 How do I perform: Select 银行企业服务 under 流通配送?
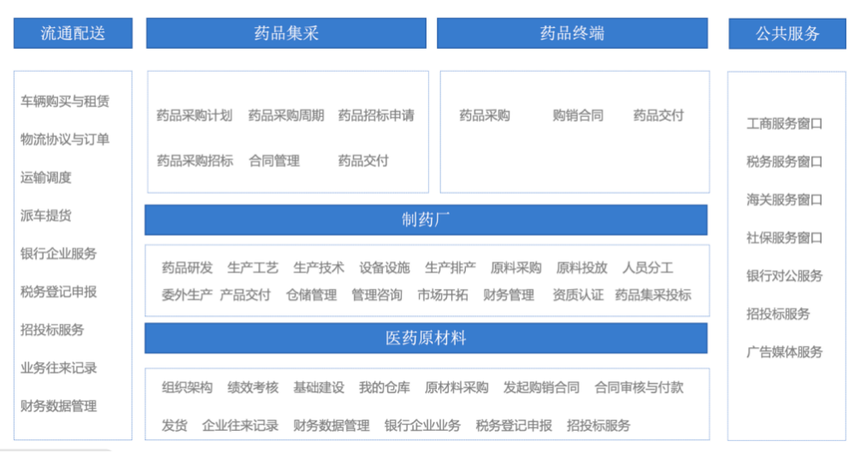(x=59, y=253)
